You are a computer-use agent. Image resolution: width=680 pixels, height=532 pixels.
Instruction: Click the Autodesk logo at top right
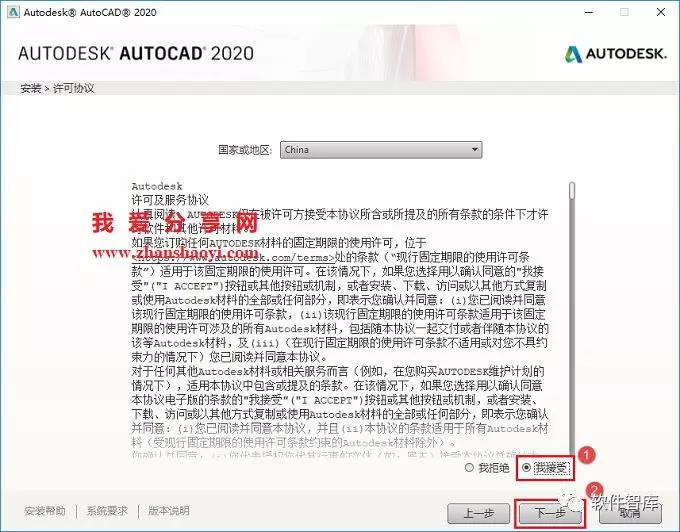(615, 54)
